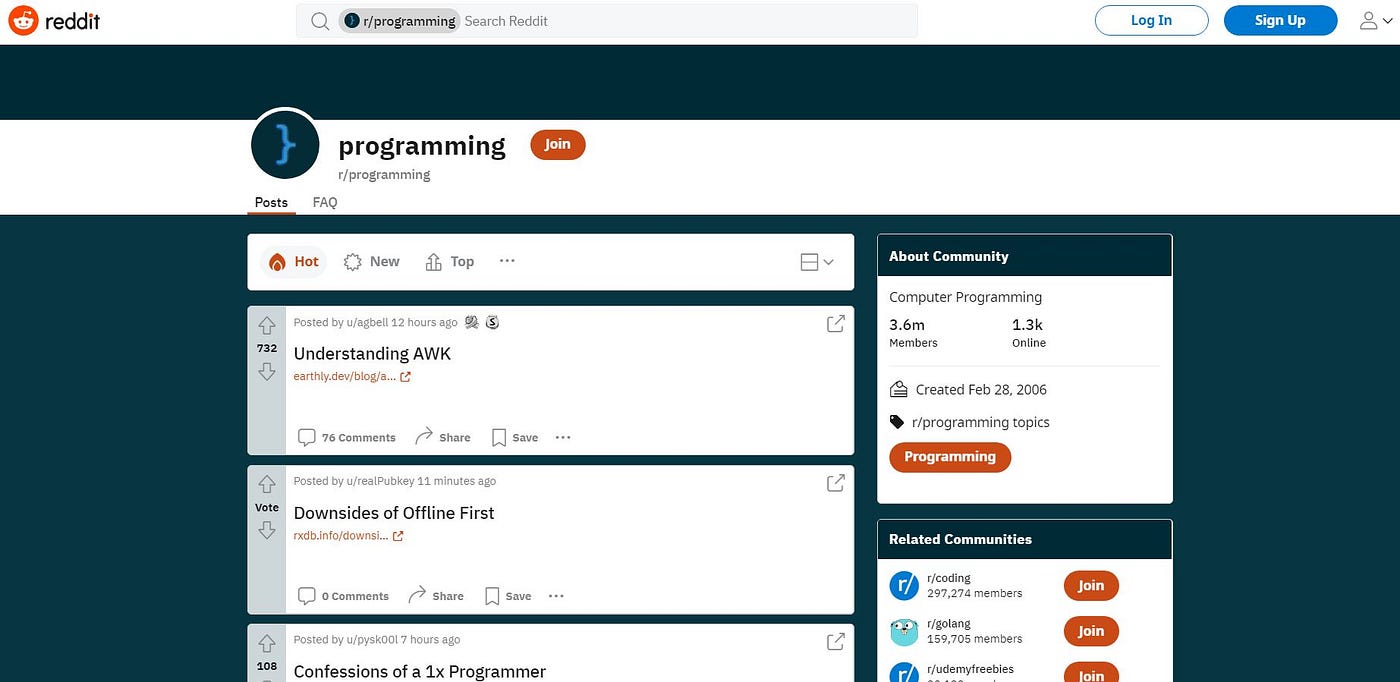Screen dimensions: 1400x682
Task: Upvote the Understanding AWK post
Action: click(267, 325)
